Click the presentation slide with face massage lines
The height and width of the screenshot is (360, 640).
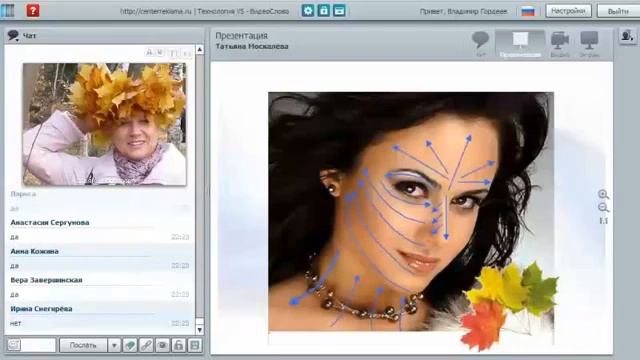411,211
